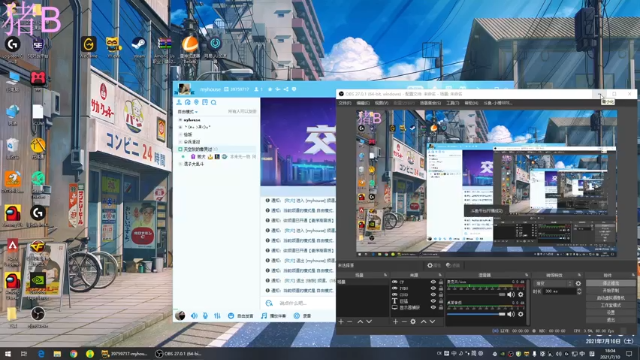Remove selected source with Sources minus icon
640x360 pixels.
coord(404,322)
